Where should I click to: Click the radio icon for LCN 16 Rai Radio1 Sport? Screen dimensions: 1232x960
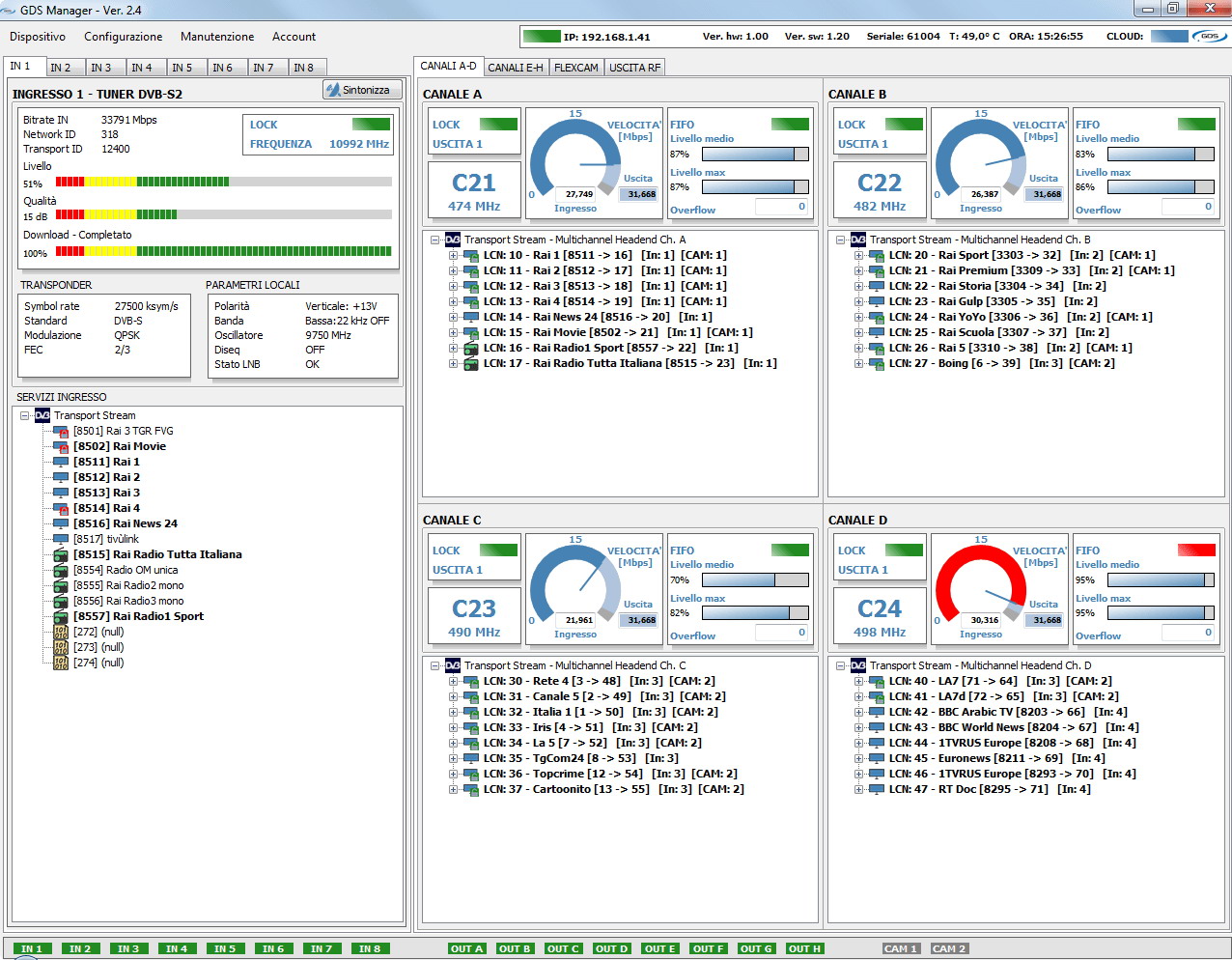tap(470, 349)
